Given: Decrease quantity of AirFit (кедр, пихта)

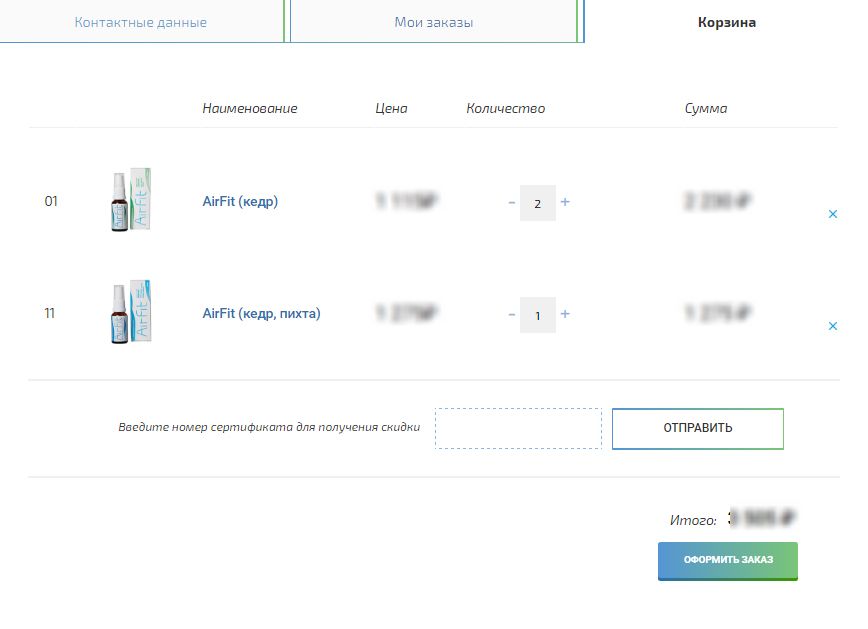Looking at the screenshot, I should (512, 314).
